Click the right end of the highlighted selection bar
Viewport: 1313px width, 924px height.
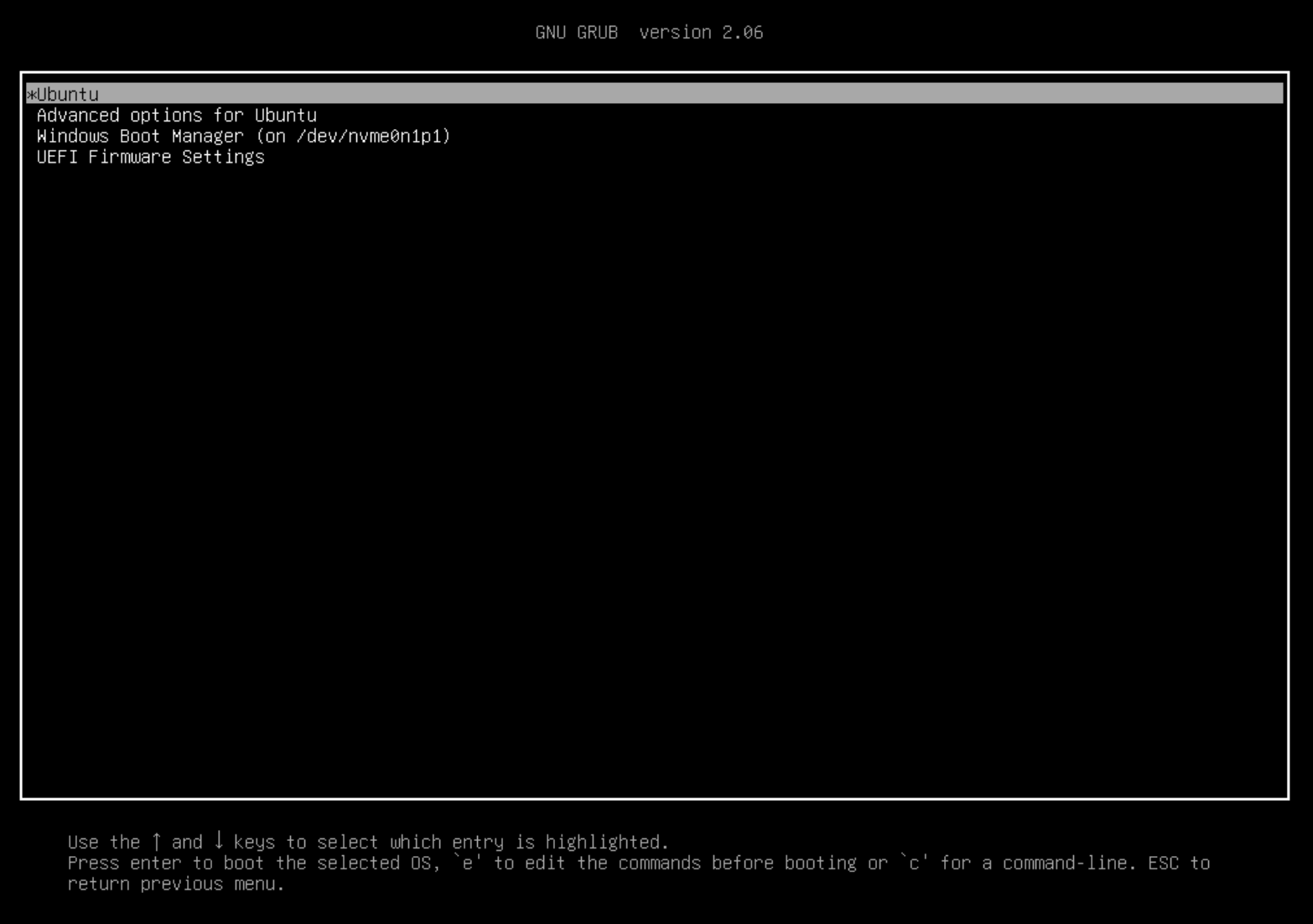1258,94
